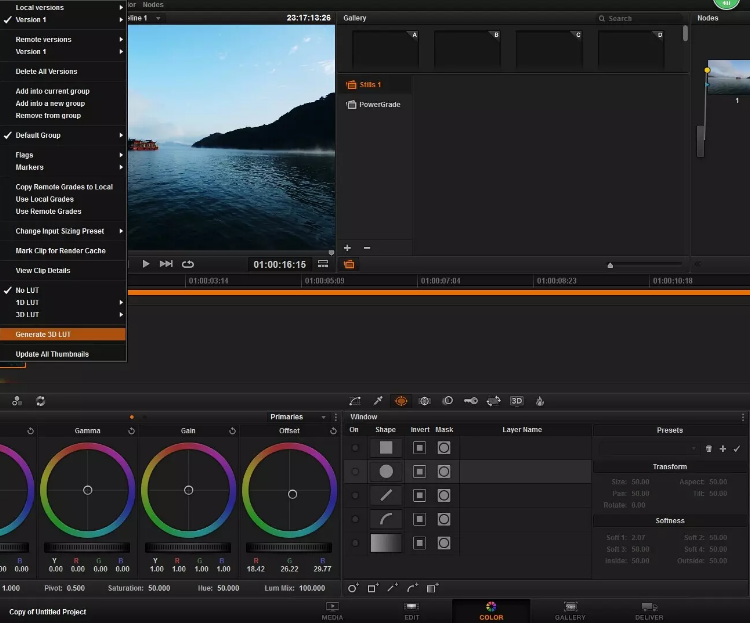Toggle Invert for the gradient window

[x=419, y=543]
